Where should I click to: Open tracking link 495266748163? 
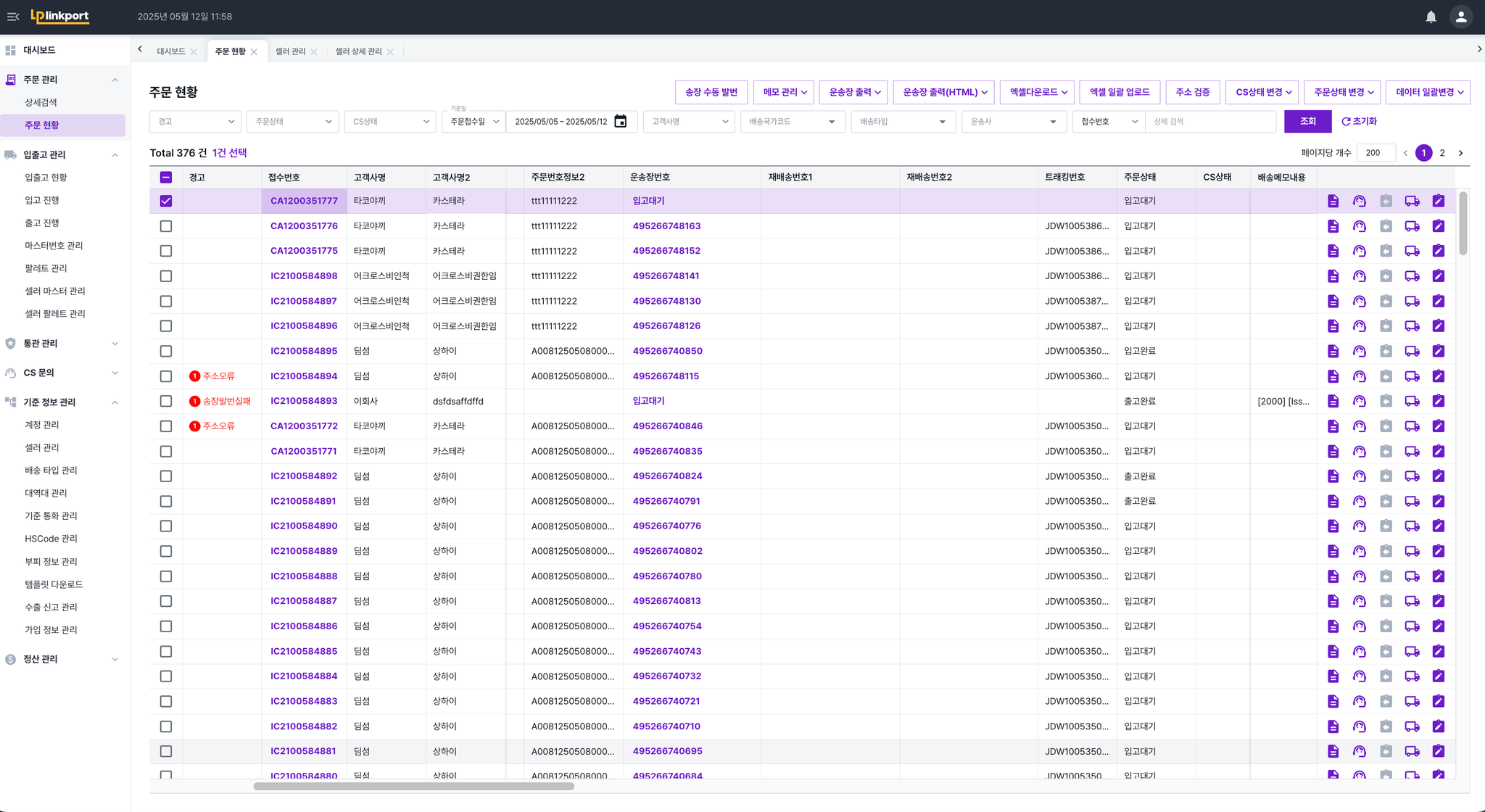click(x=666, y=226)
